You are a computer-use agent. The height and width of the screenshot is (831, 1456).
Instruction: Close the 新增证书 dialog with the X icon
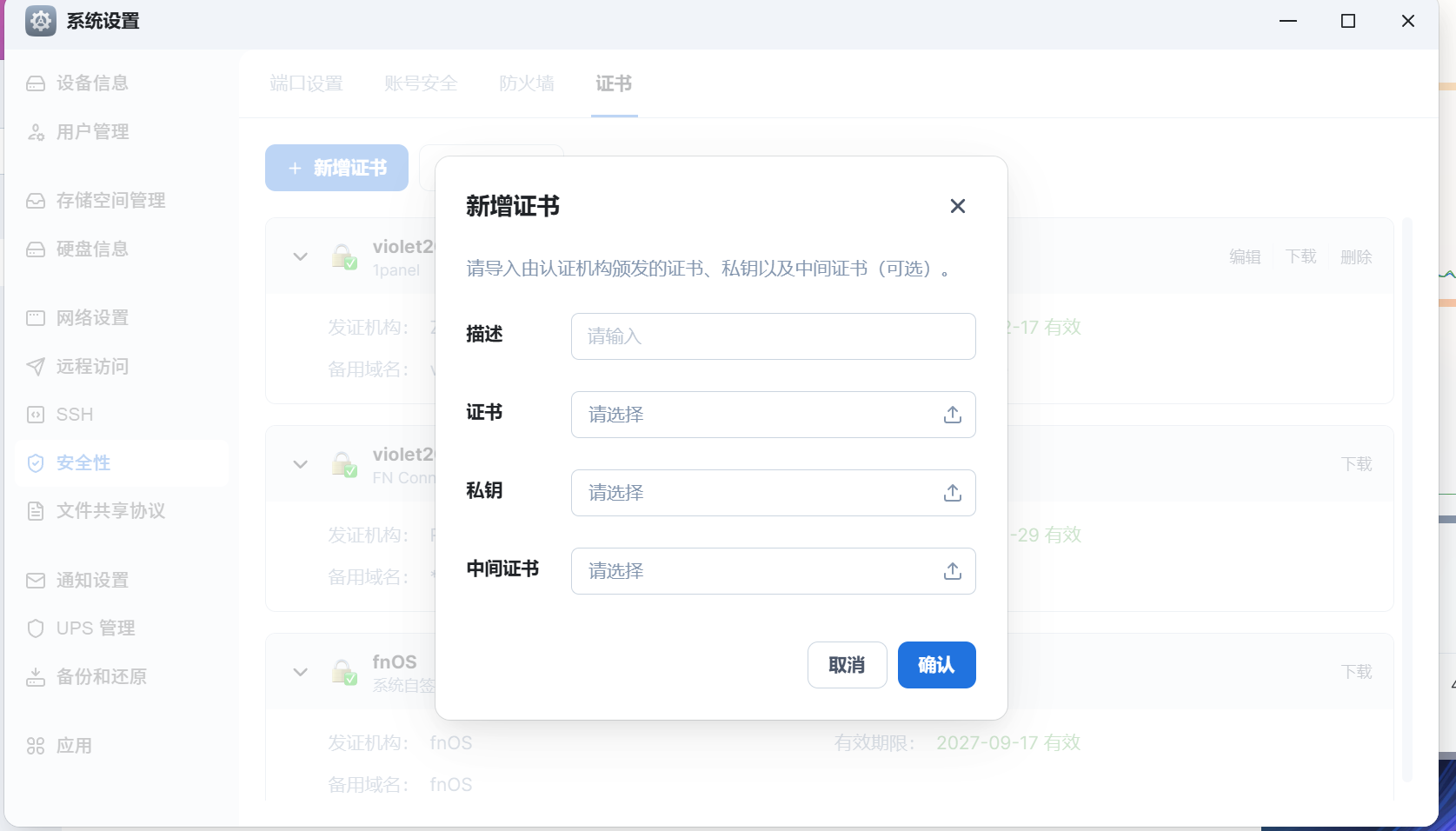[x=957, y=206]
